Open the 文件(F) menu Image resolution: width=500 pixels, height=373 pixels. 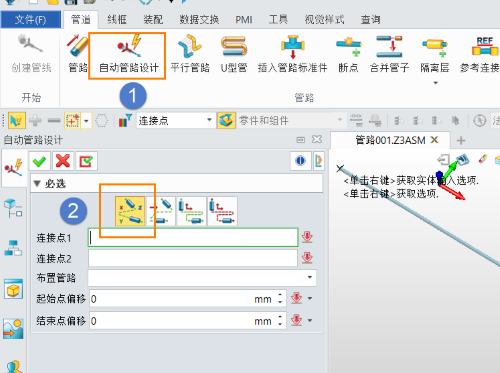tap(31, 20)
